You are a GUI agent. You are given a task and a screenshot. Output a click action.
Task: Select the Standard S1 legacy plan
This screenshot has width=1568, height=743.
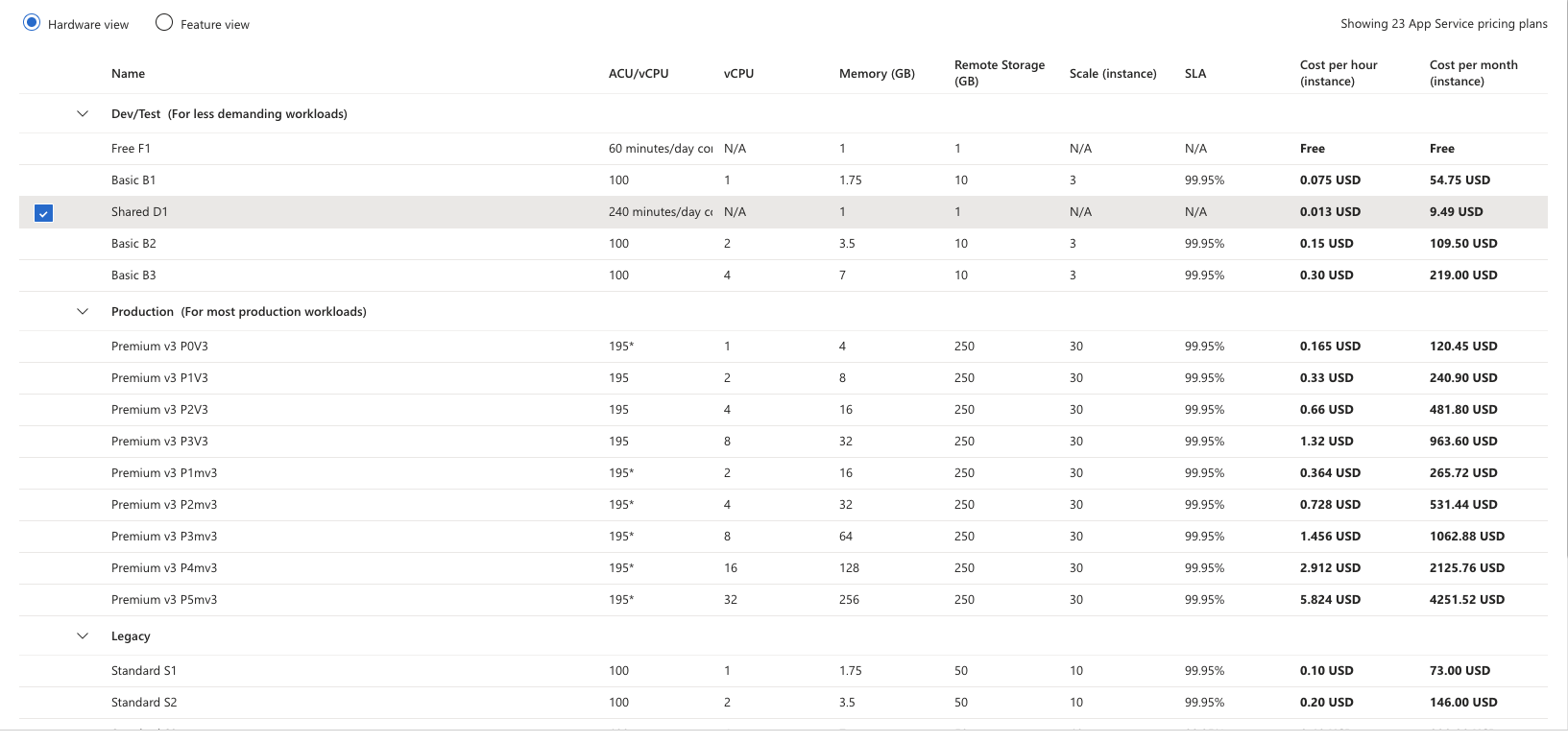pos(144,671)
